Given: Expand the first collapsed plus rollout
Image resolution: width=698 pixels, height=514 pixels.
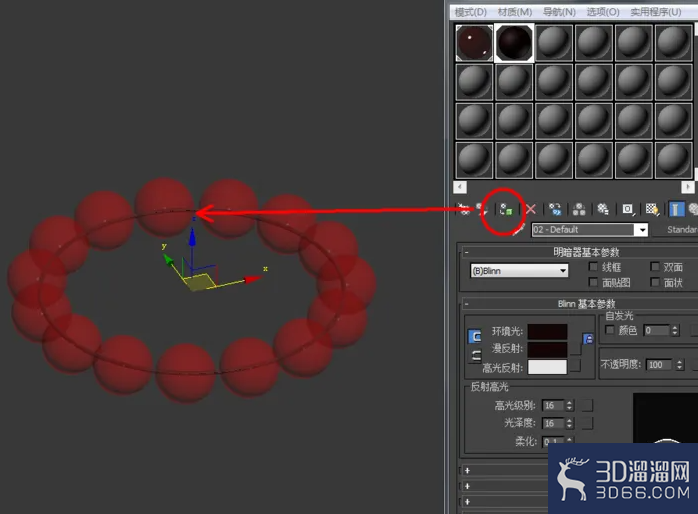Looking at the screenshot, I should [467, 470].
